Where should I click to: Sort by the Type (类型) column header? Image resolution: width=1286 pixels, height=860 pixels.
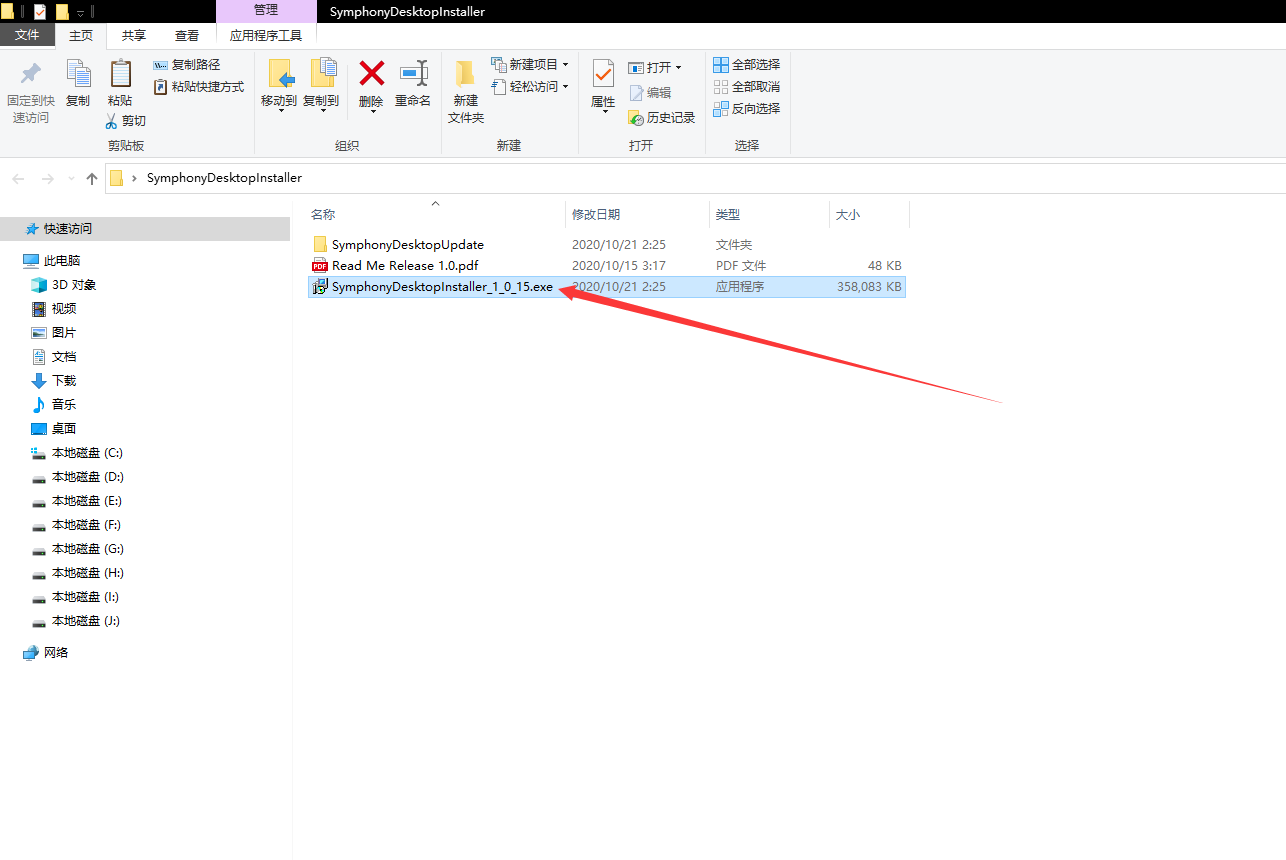coord(728,215)
